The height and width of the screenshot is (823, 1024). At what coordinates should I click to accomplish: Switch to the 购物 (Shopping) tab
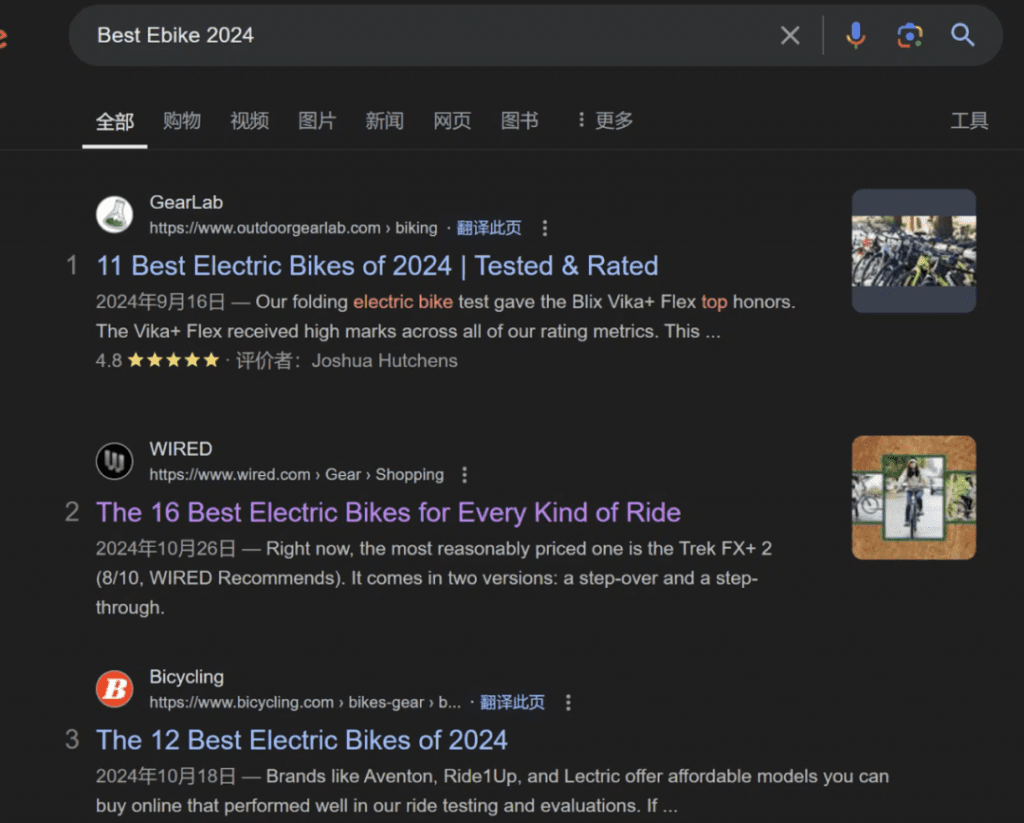coord(182,121)
